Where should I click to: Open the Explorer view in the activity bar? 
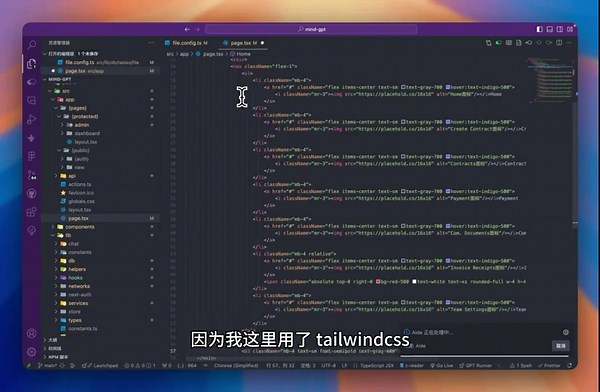[x=32, y=64]
